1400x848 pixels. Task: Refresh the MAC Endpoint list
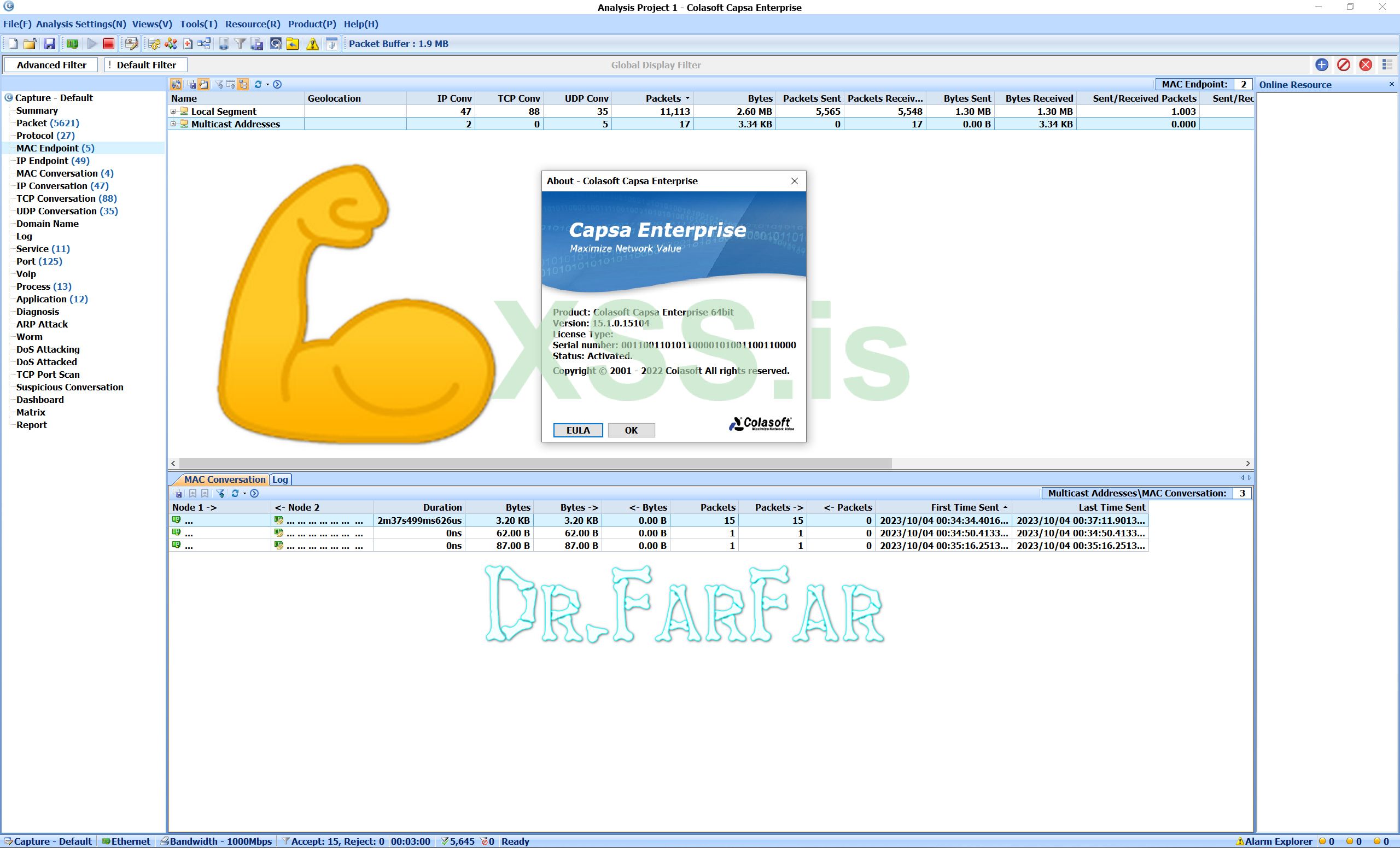click(259, 84)
